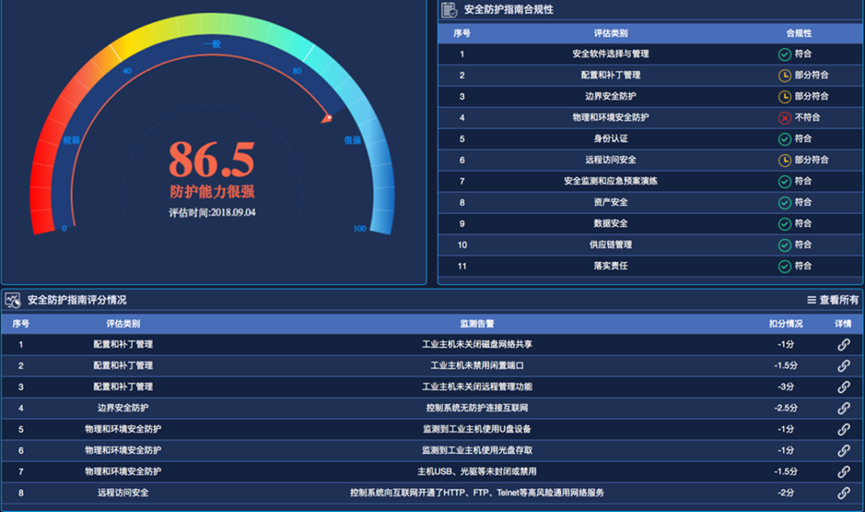The height and width of the screenshot is (512, 865).
Task: Click the -2分 deduction value
Action: (786, 493)
